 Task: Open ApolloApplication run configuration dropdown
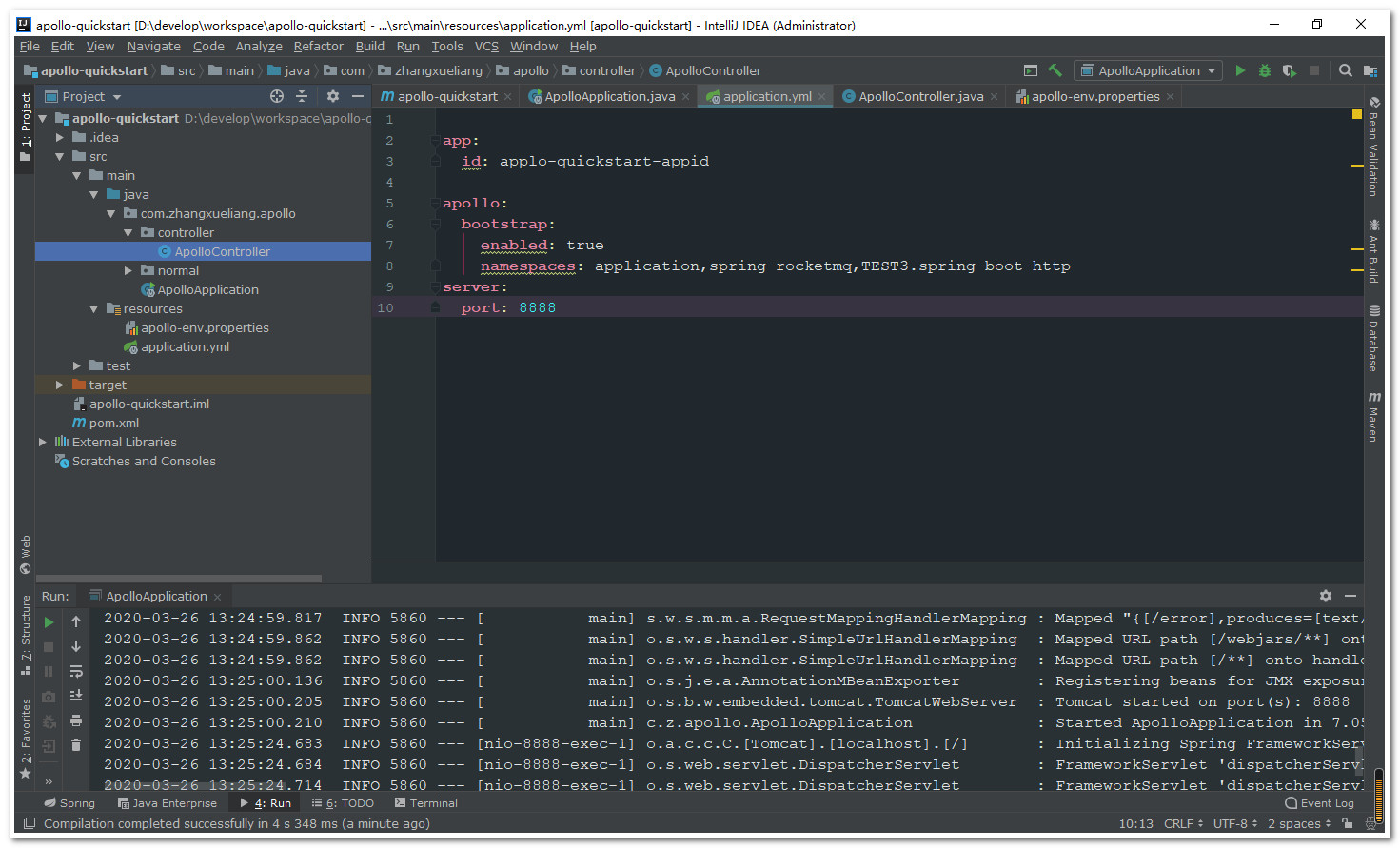(1149, 70)
